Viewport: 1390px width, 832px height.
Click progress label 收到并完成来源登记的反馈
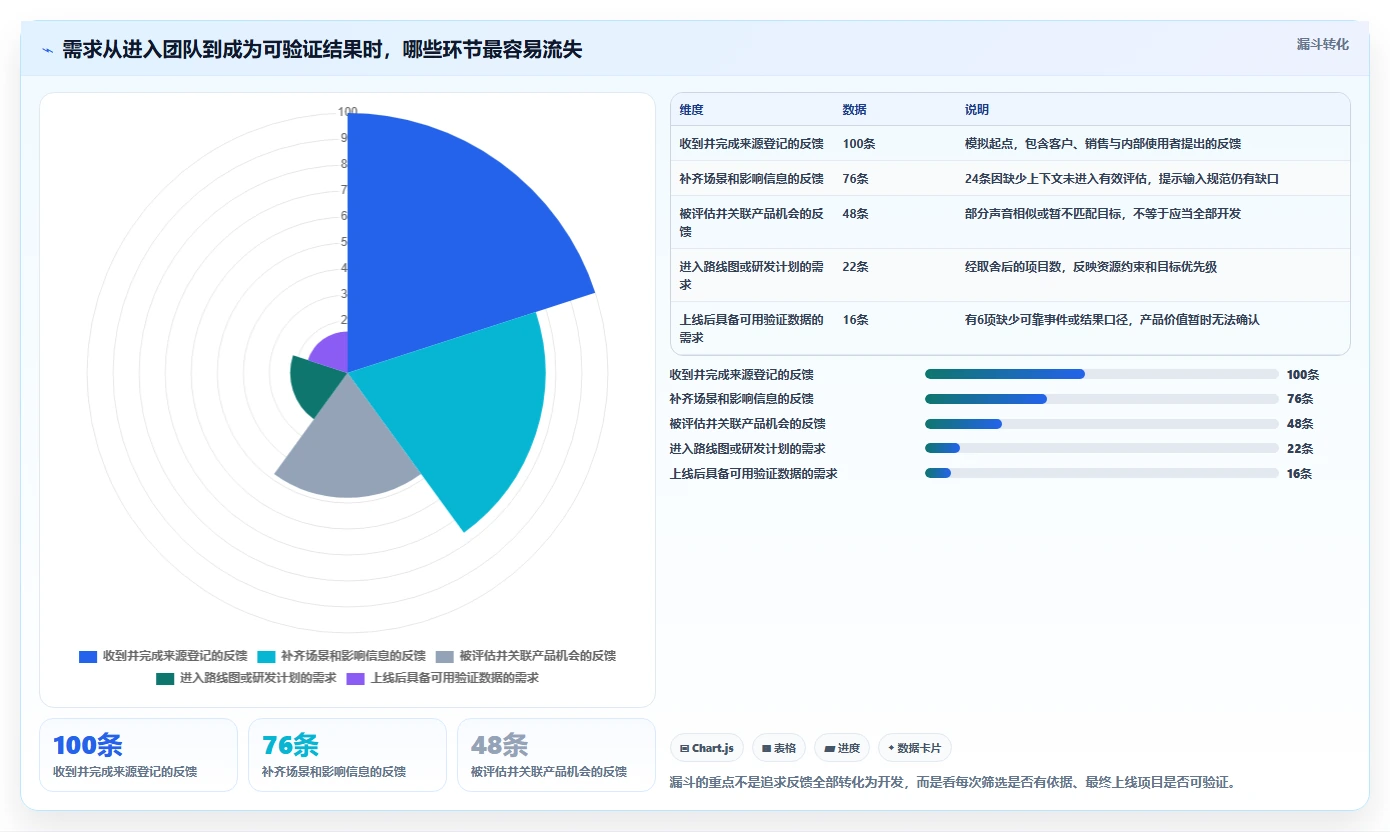point(742,375)
